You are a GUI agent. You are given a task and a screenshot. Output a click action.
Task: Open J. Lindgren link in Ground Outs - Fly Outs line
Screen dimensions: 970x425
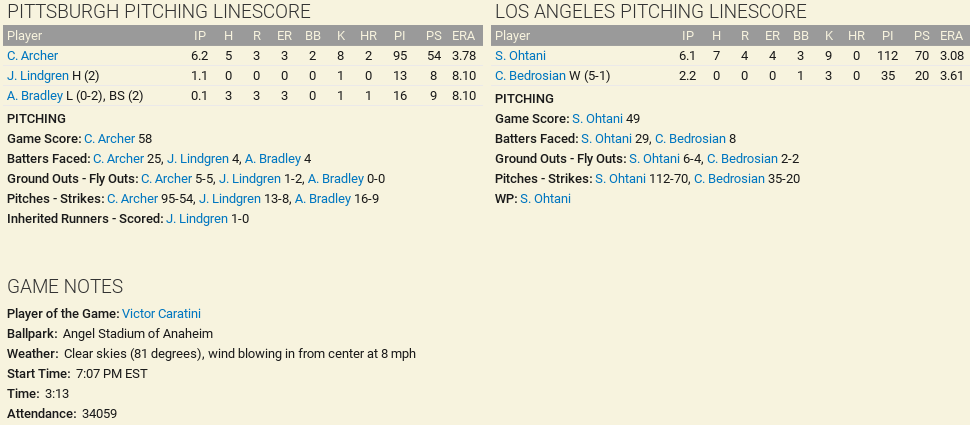(x=250, y=179)
